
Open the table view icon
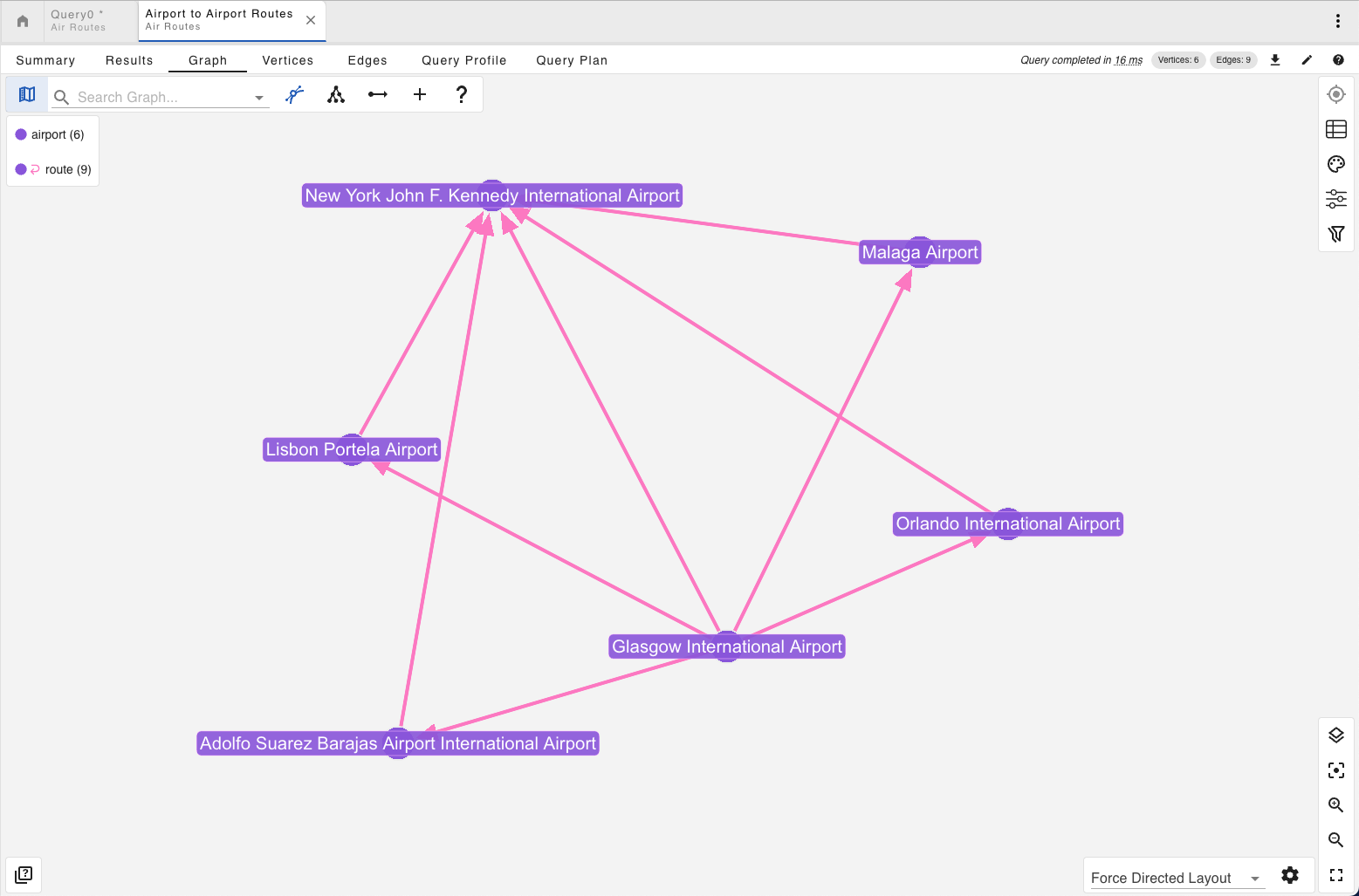pyautogui.click(x=1335, y=129)
